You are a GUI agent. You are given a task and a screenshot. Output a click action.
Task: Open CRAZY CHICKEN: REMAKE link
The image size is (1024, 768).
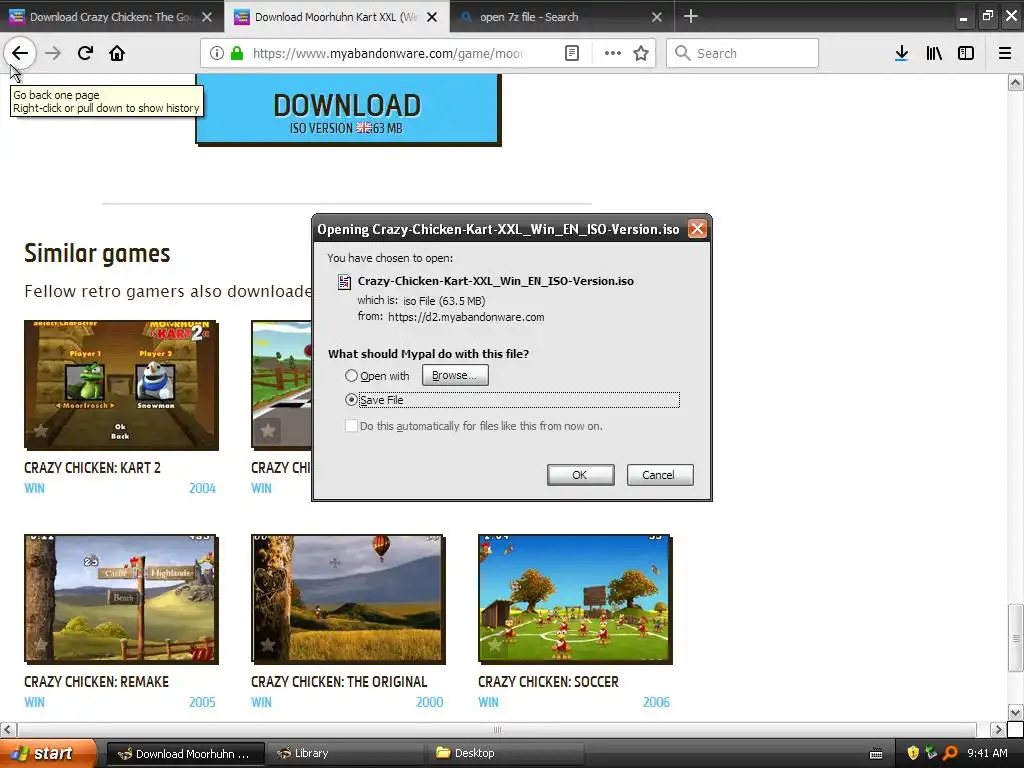pyautogui.click(x=96, y=682)
